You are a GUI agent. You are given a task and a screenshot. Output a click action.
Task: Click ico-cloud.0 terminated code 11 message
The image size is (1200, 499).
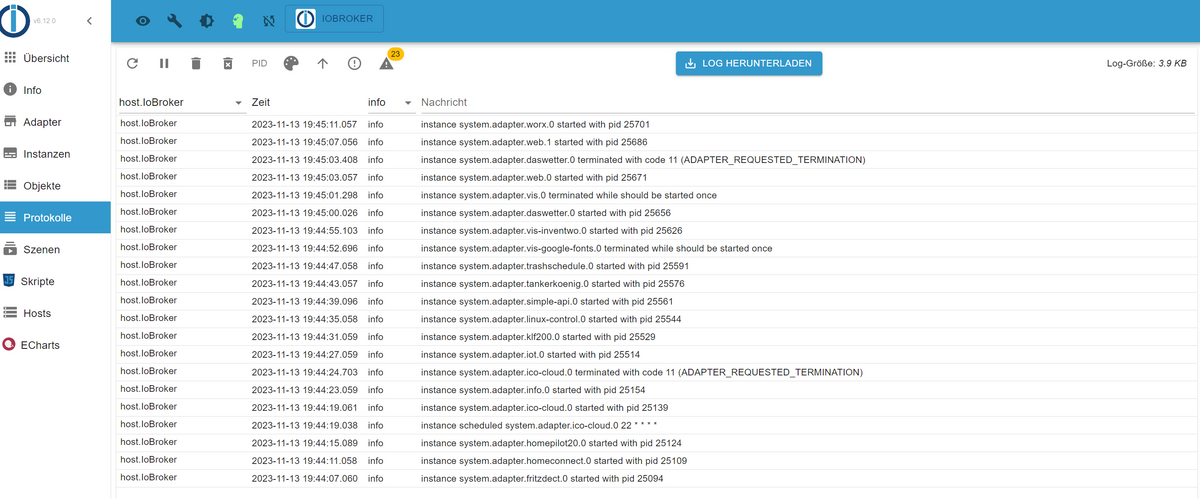click(x=641, y=372)
